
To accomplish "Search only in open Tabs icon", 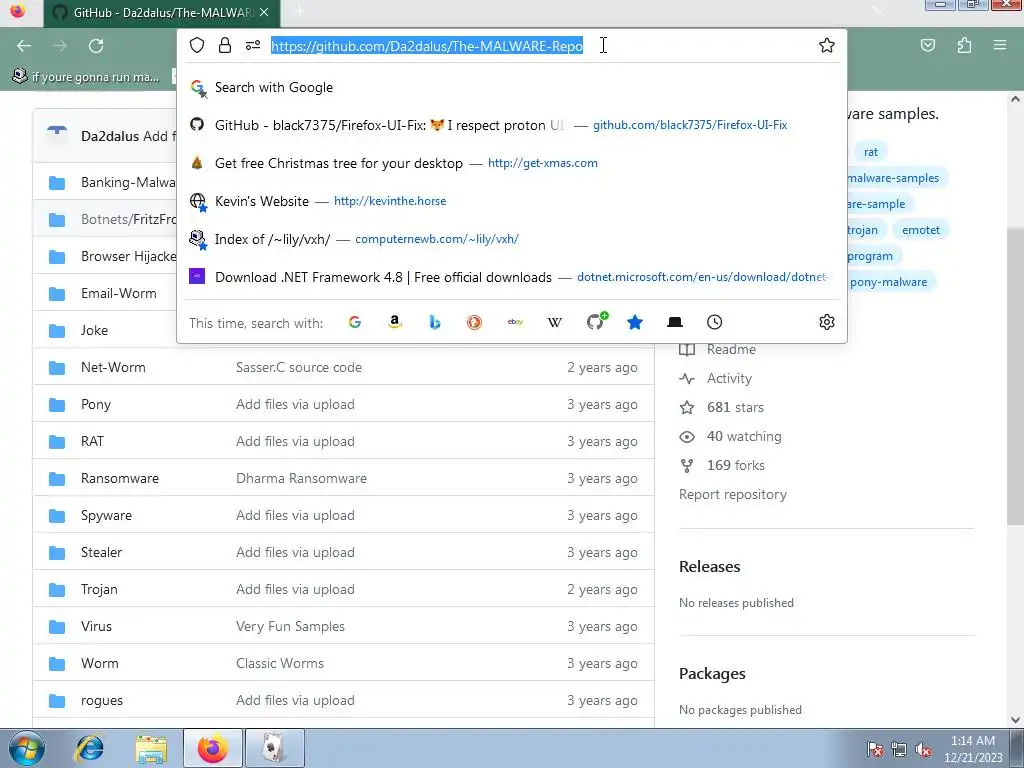I will (x=675, y=322).
